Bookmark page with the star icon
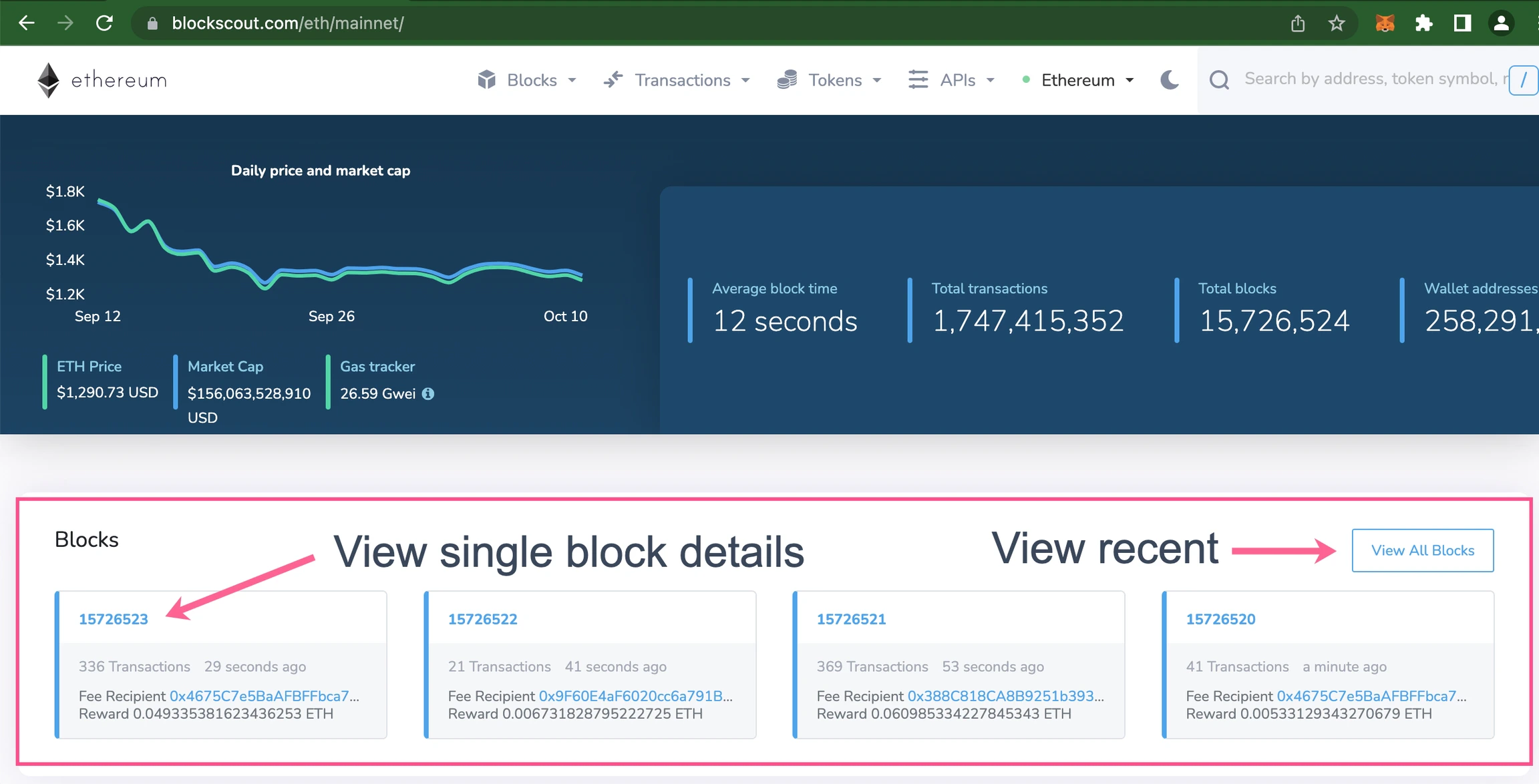 (x=1337, y=23)
